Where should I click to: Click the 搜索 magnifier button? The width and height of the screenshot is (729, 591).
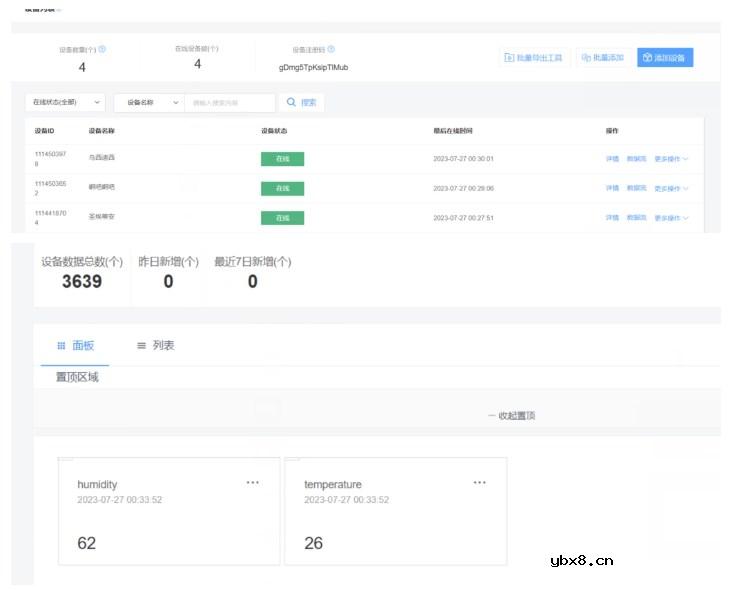coord(301,102)
